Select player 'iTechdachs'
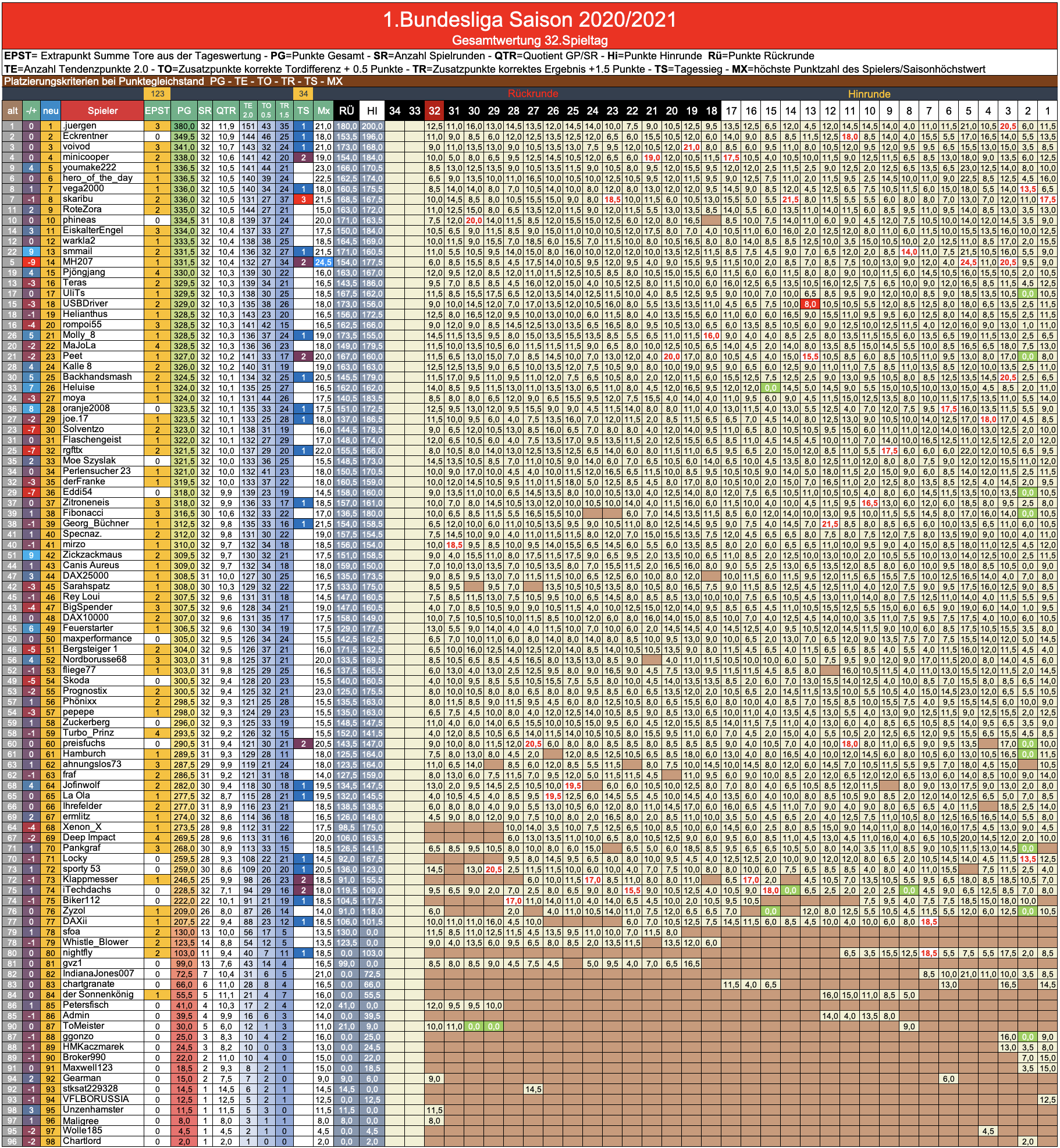The width and height of the screenshot is (1060, 1148). click(102, 890)
